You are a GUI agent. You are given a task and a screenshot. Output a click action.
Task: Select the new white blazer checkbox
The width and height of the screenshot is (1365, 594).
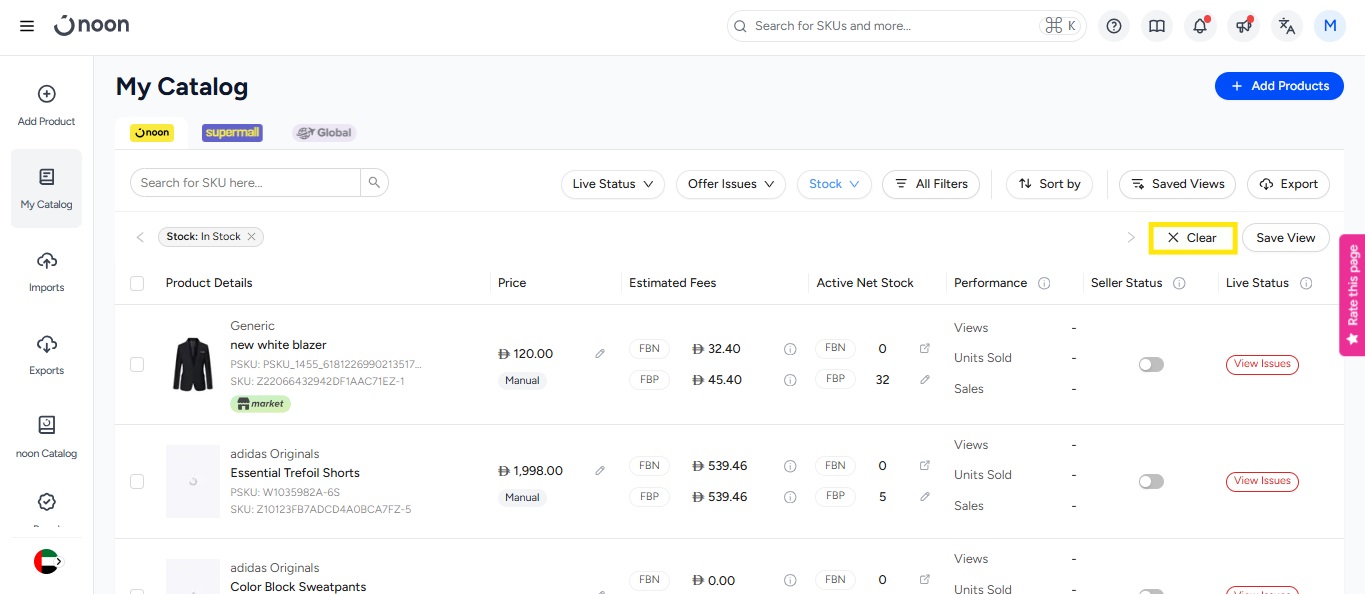pyautogui.click(x=137, y=365)
